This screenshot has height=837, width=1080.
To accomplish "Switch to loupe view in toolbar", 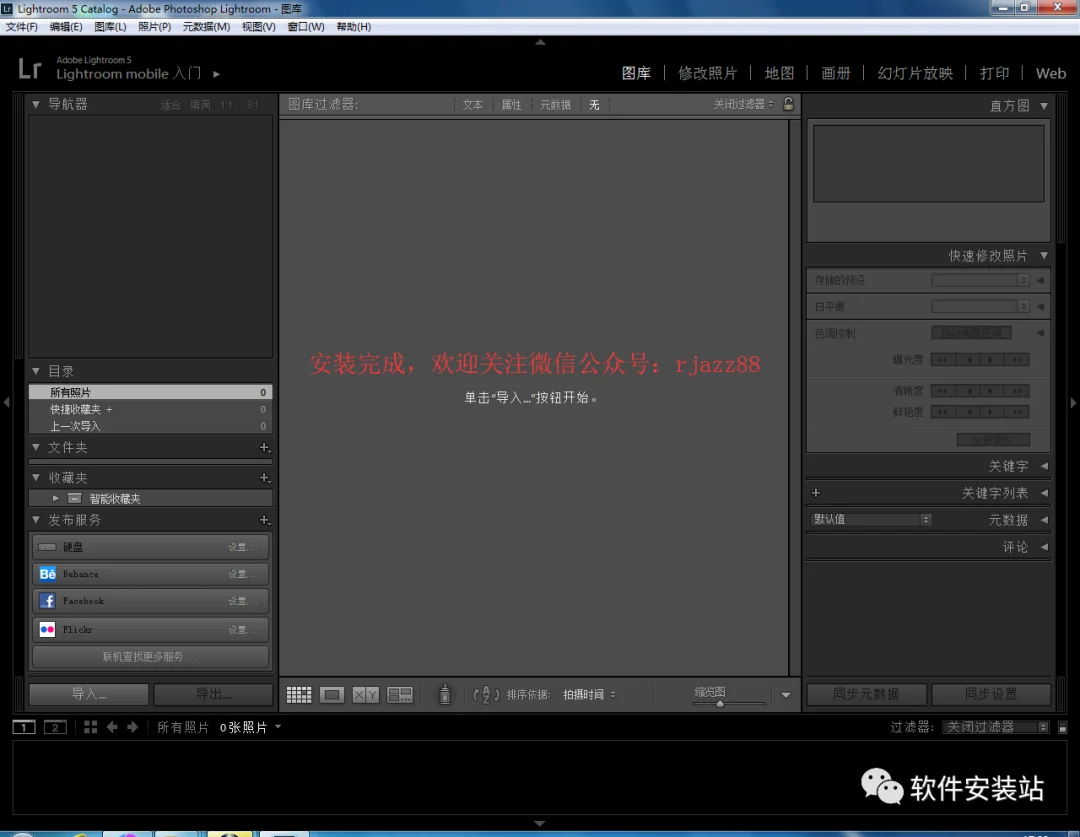I will (331, 694).
